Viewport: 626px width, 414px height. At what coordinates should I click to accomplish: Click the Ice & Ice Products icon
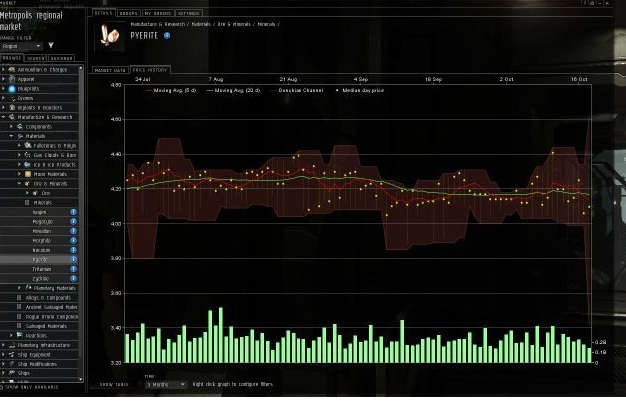[28, 164]
